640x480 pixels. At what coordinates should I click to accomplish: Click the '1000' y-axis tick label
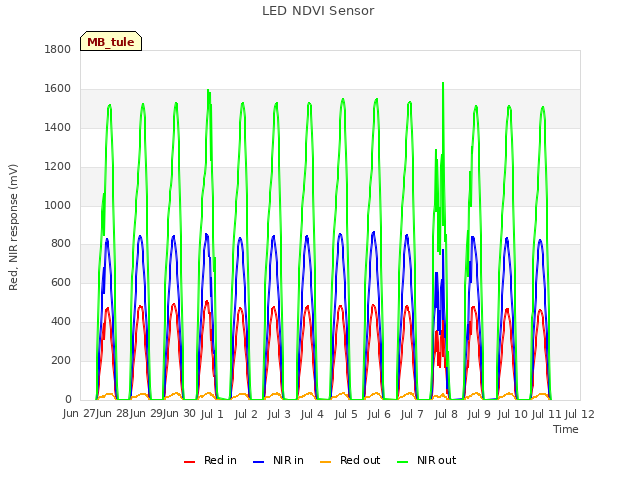pyautogui.click(x=58, y=205)
